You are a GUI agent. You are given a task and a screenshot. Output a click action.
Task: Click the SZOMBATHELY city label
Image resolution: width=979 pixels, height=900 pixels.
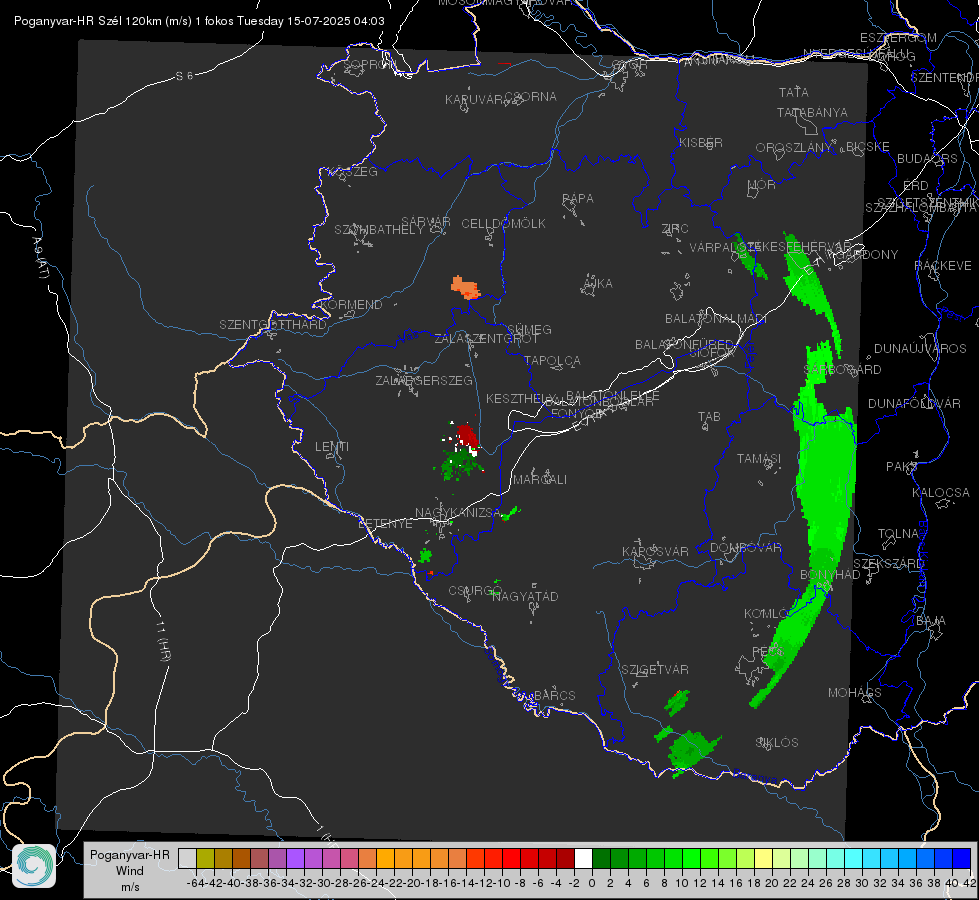(379, 230)
